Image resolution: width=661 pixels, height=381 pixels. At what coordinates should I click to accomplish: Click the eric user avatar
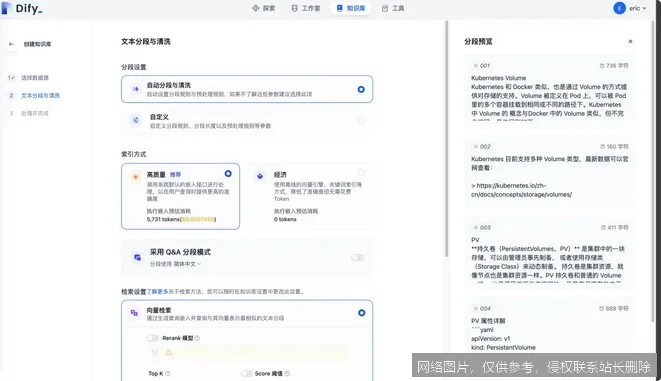619,8
